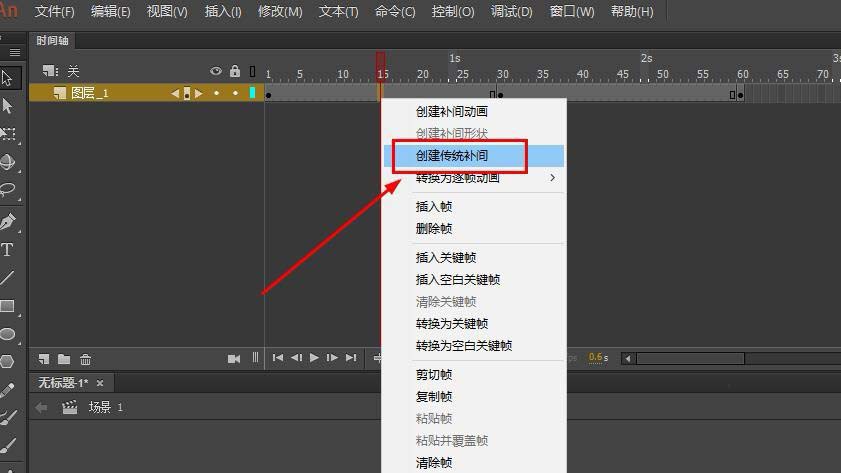Open the 视图(V) menu

[x=167, y=11]
